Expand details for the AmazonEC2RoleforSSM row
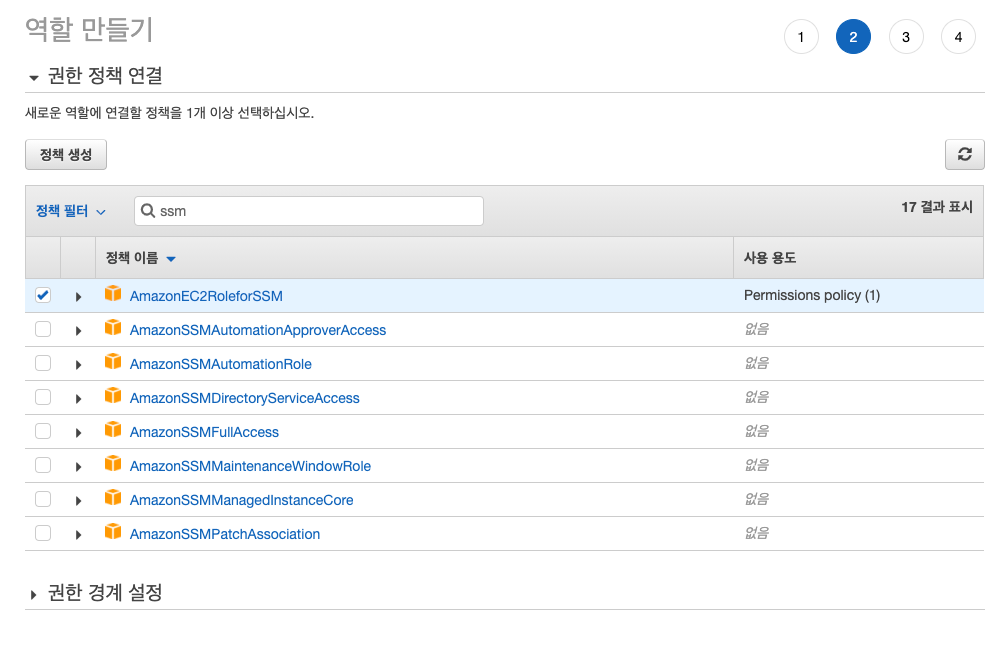Image resolution: width=1008 pixels, height=648 pixels. 78,297
